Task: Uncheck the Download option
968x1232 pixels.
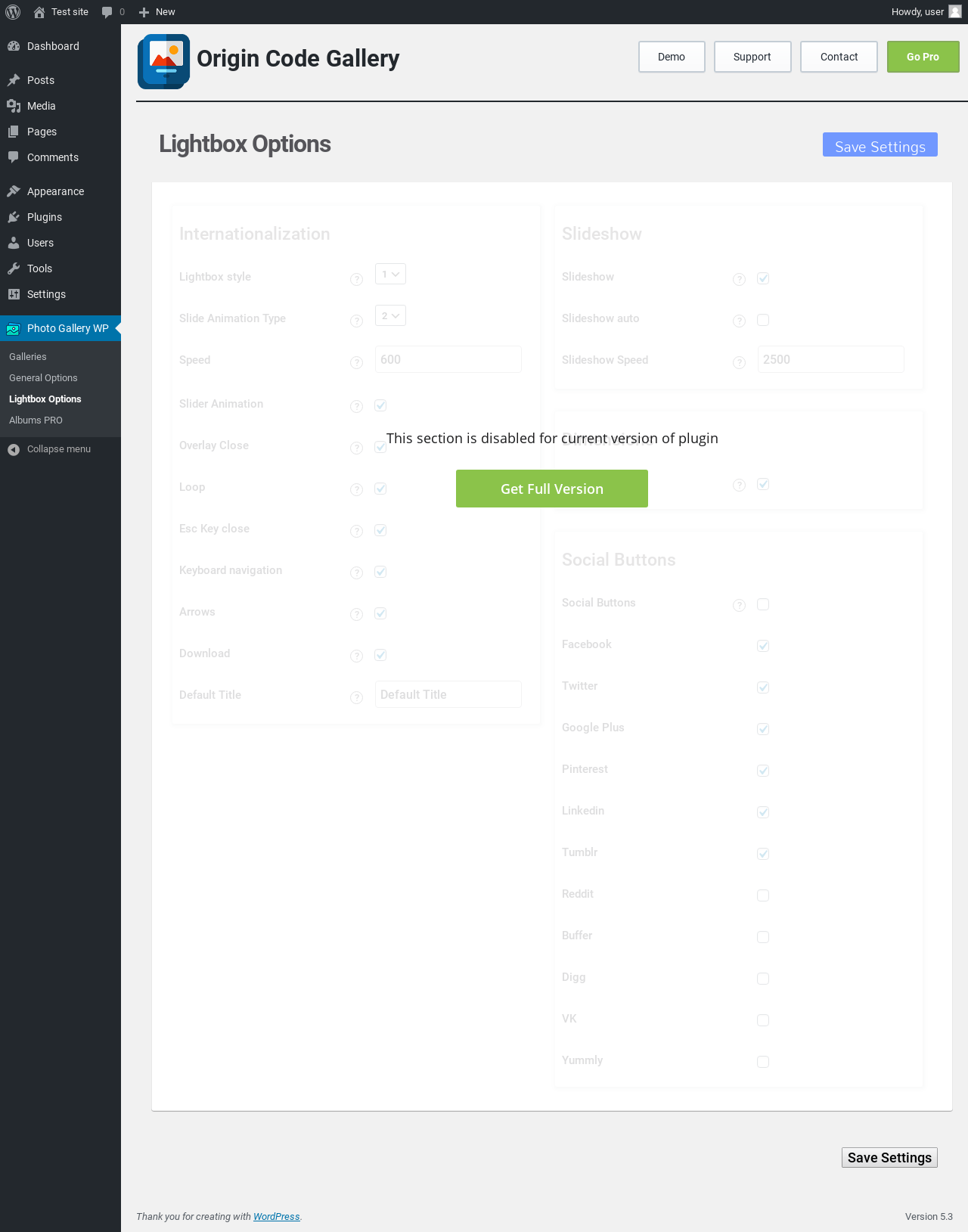Action: (x=380, y=655)
